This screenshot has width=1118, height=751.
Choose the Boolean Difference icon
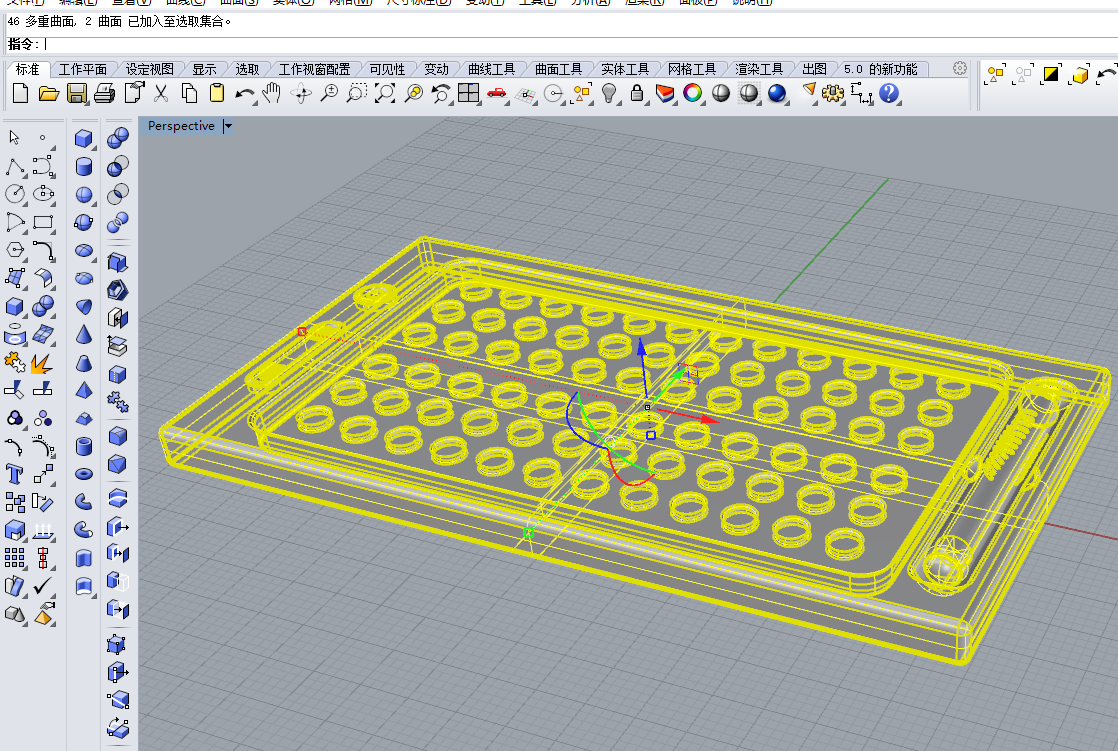click(x=118, y=166)
